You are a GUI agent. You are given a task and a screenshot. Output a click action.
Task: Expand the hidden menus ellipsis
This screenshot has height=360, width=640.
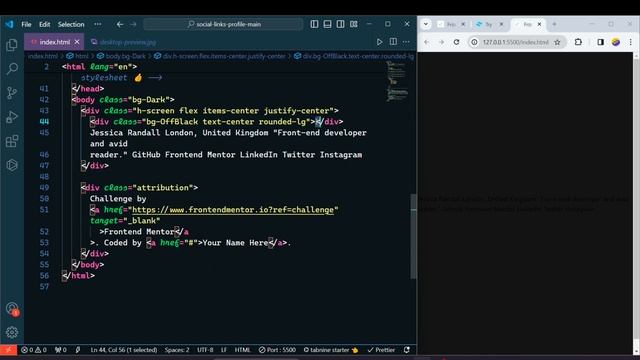pos(98,24)
